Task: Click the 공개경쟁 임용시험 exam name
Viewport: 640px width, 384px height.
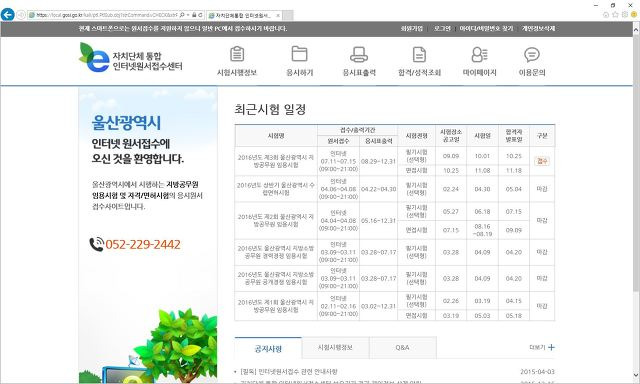Action: (276, 278)
